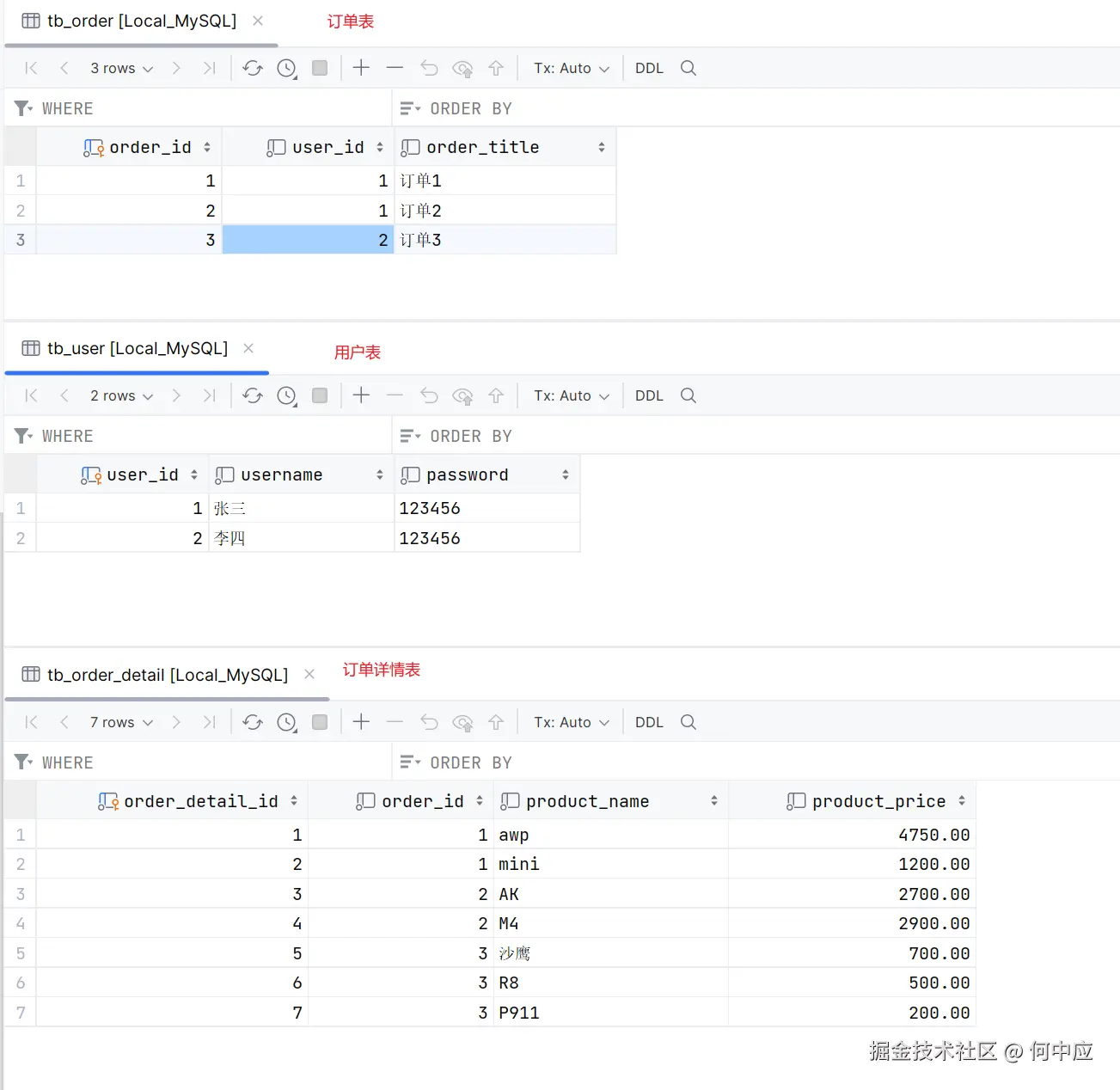Sort by the product_price column arrows
This screenshot has height=1090, width=1120.
click(x=962, y=801)
